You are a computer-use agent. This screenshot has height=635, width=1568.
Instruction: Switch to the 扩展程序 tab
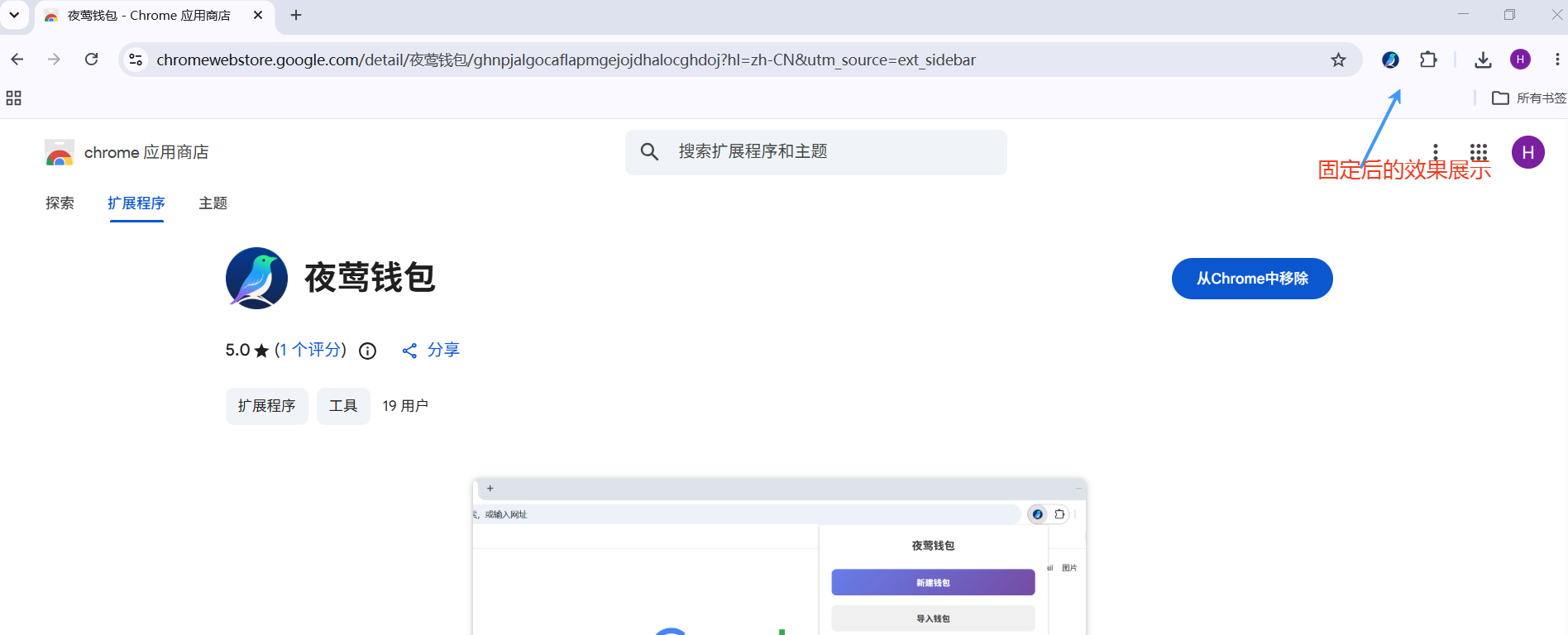(x=136, y=203)
